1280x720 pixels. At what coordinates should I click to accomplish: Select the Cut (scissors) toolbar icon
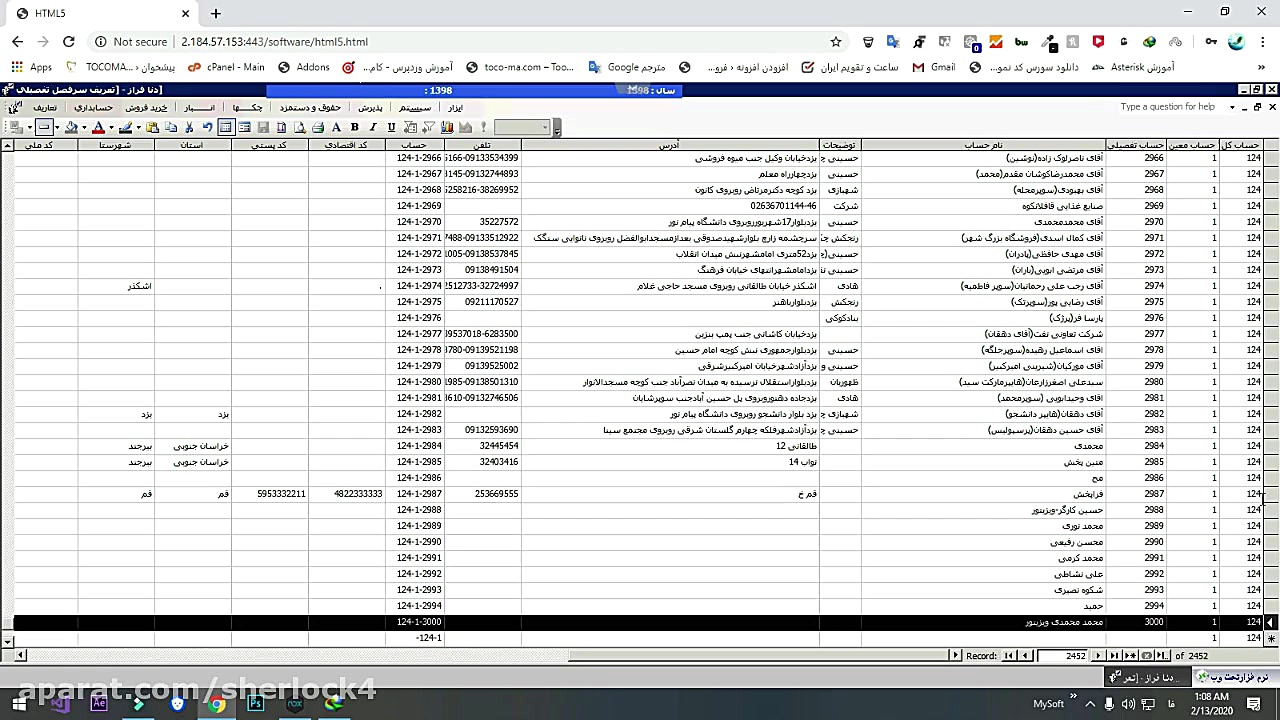coord(189,128)
